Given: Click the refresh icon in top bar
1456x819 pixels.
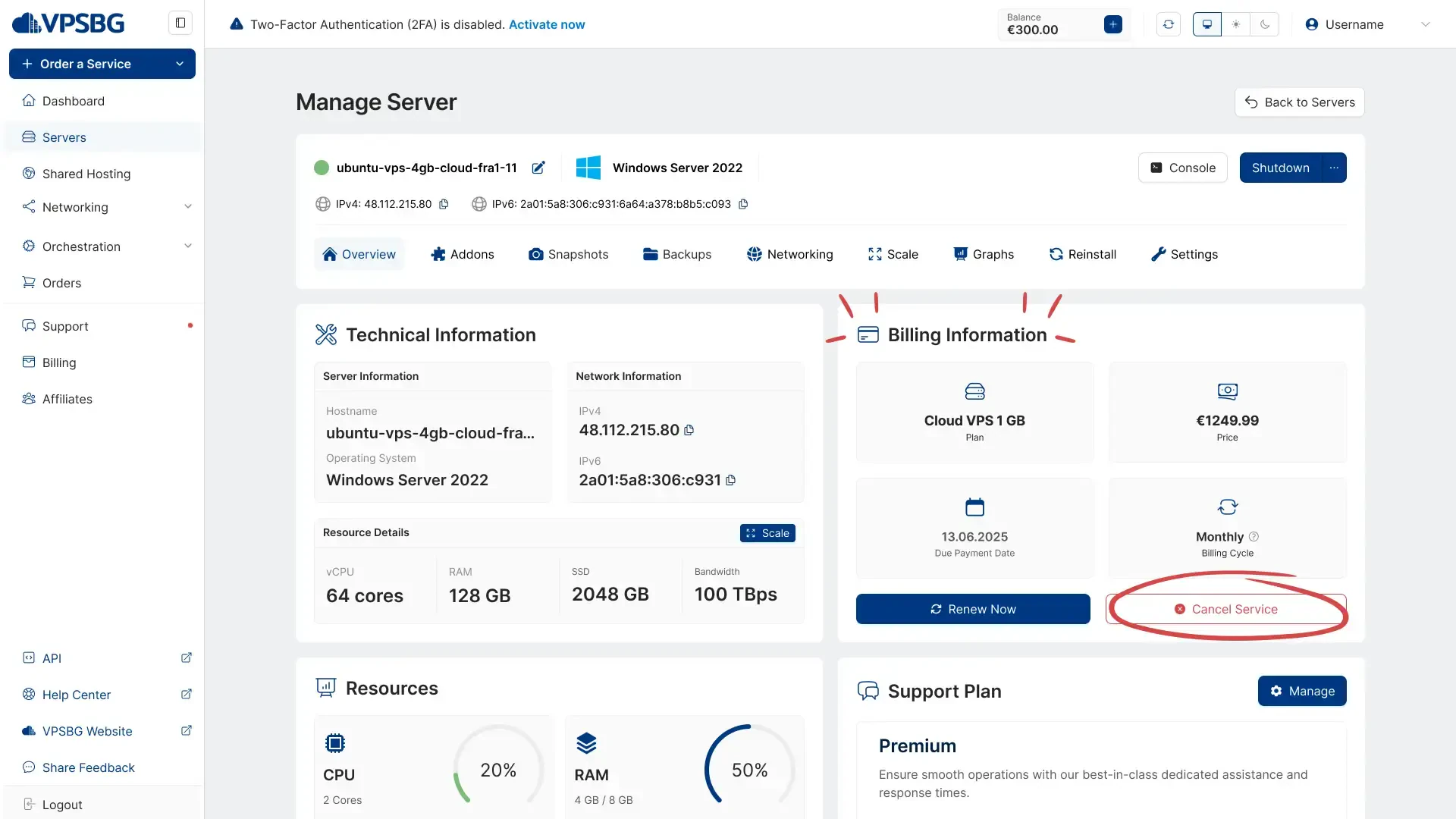Looking at the screenshot, I should tap(1169, 24).
